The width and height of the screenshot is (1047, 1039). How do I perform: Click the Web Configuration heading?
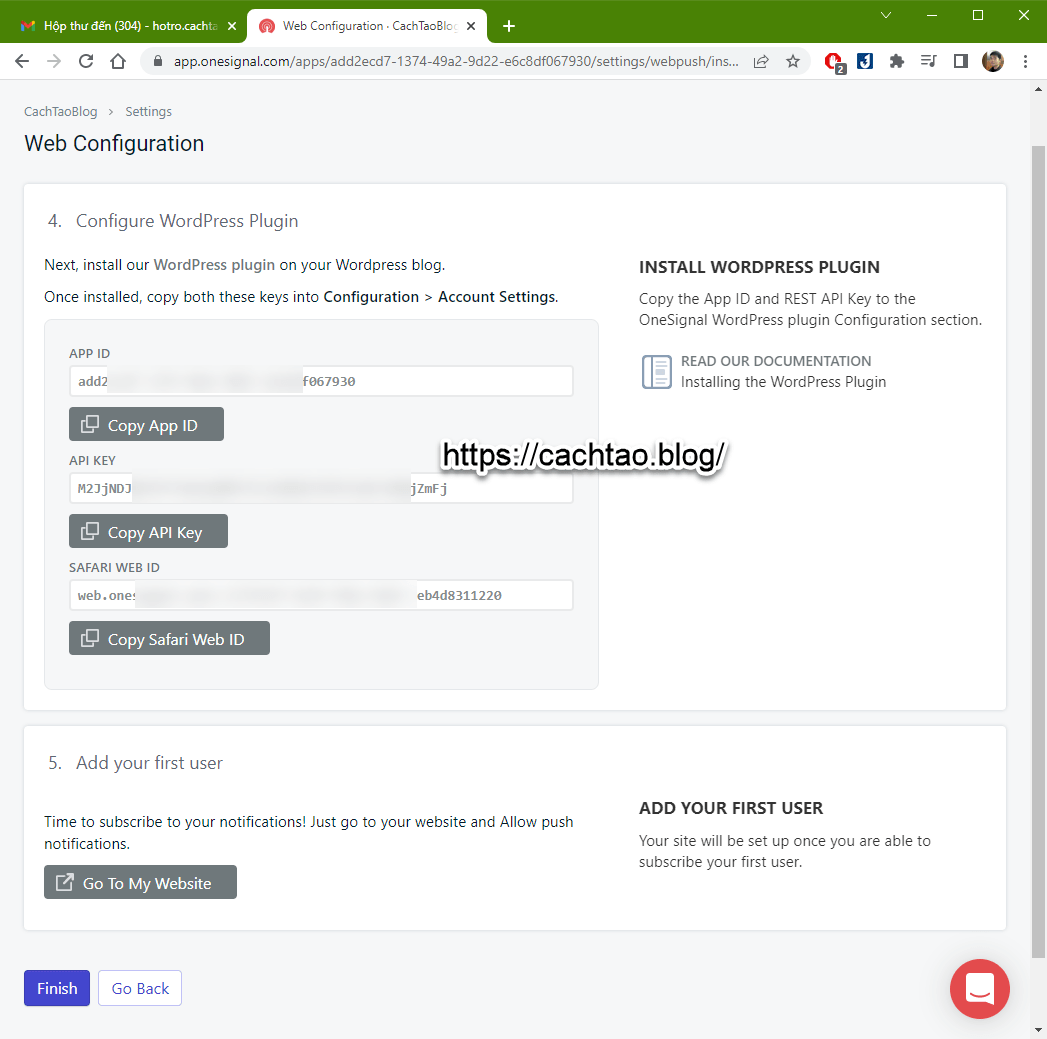(x=114, y=144)
